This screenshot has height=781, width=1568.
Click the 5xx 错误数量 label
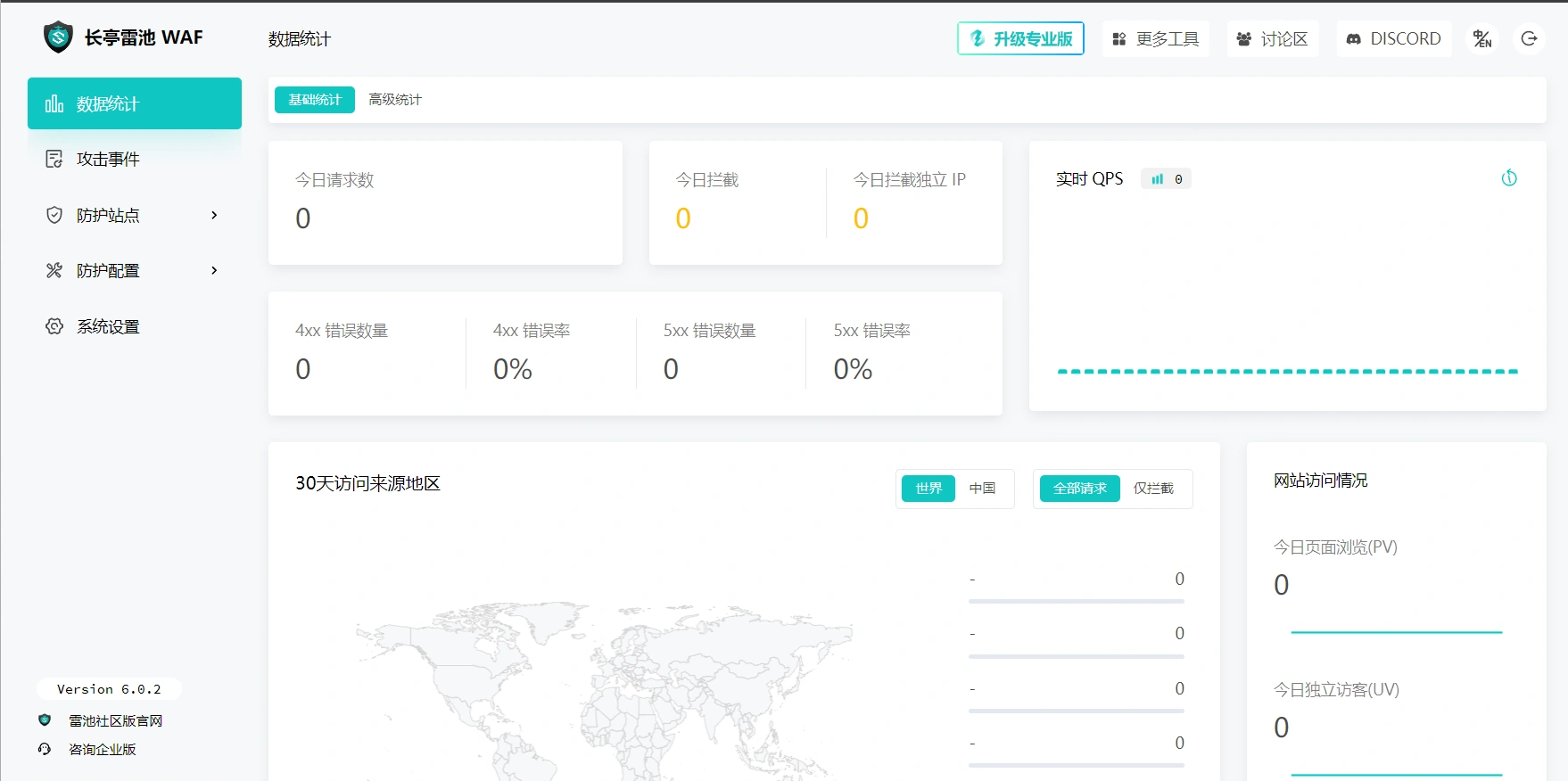point(710,331)
